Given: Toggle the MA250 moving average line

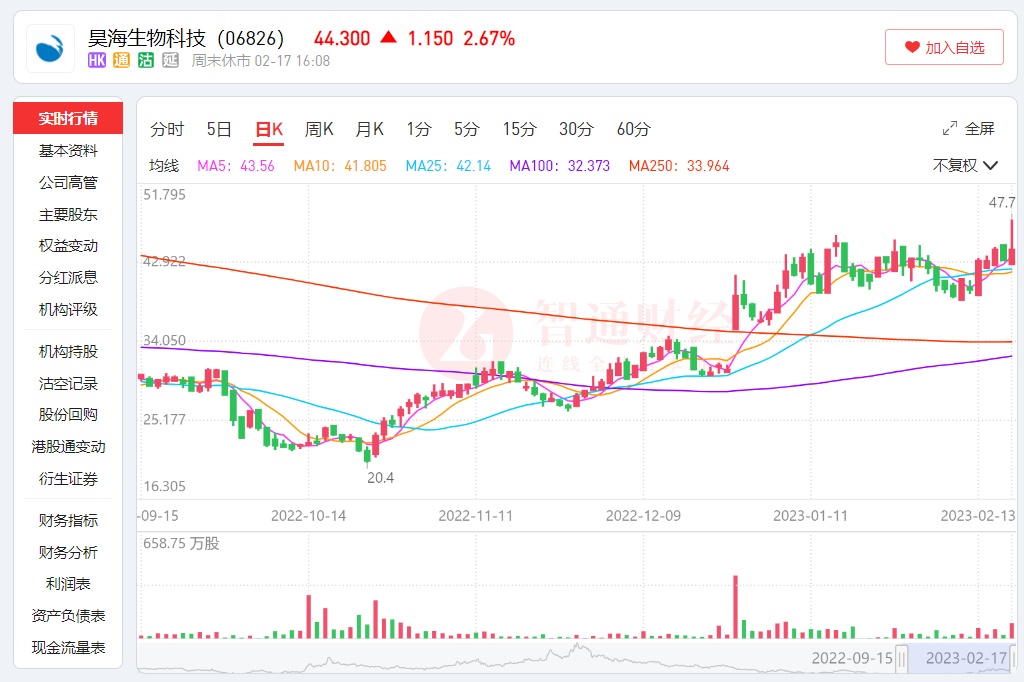Looking at the screenshot, I should click(x=678, y=166).
